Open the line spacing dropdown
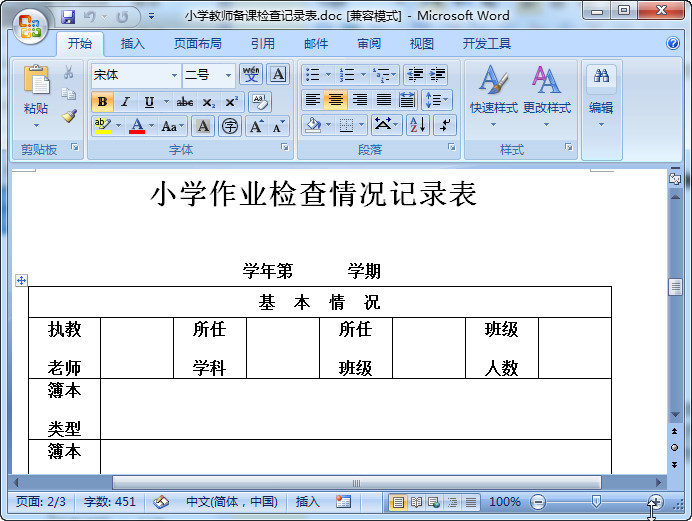 pos(436,100)
